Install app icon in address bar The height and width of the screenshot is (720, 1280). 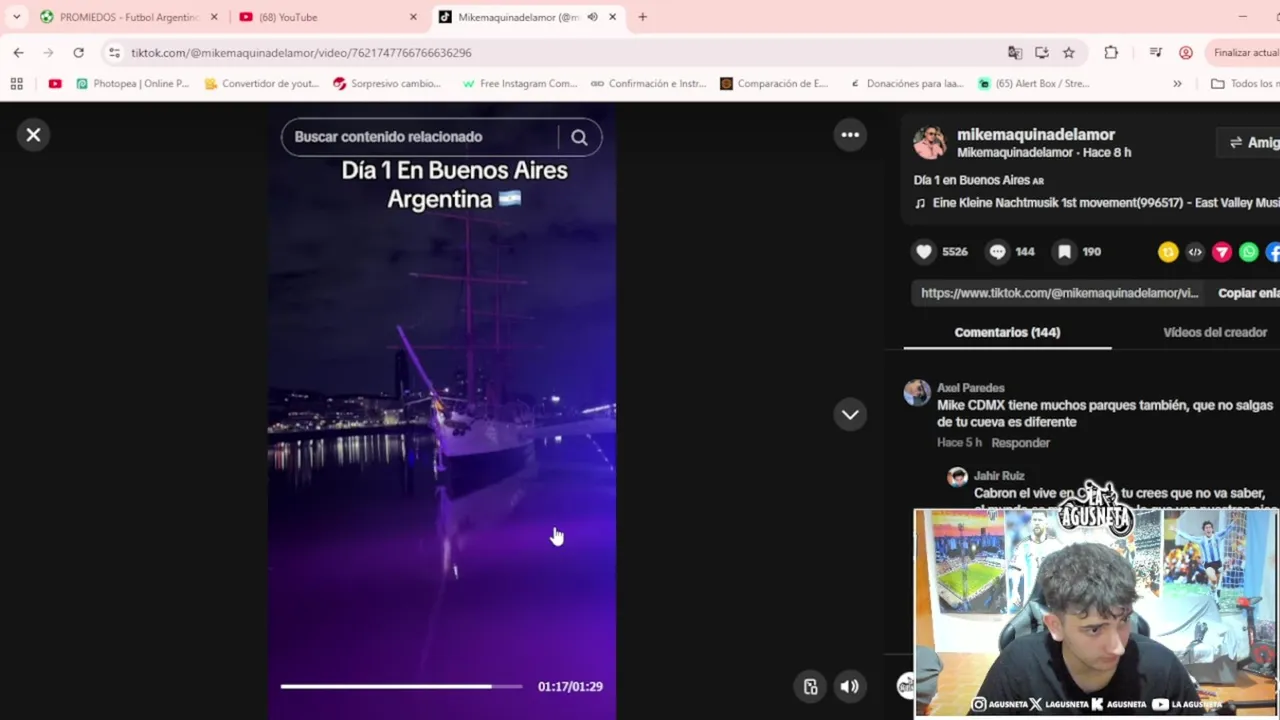(x=1042, y=52)
